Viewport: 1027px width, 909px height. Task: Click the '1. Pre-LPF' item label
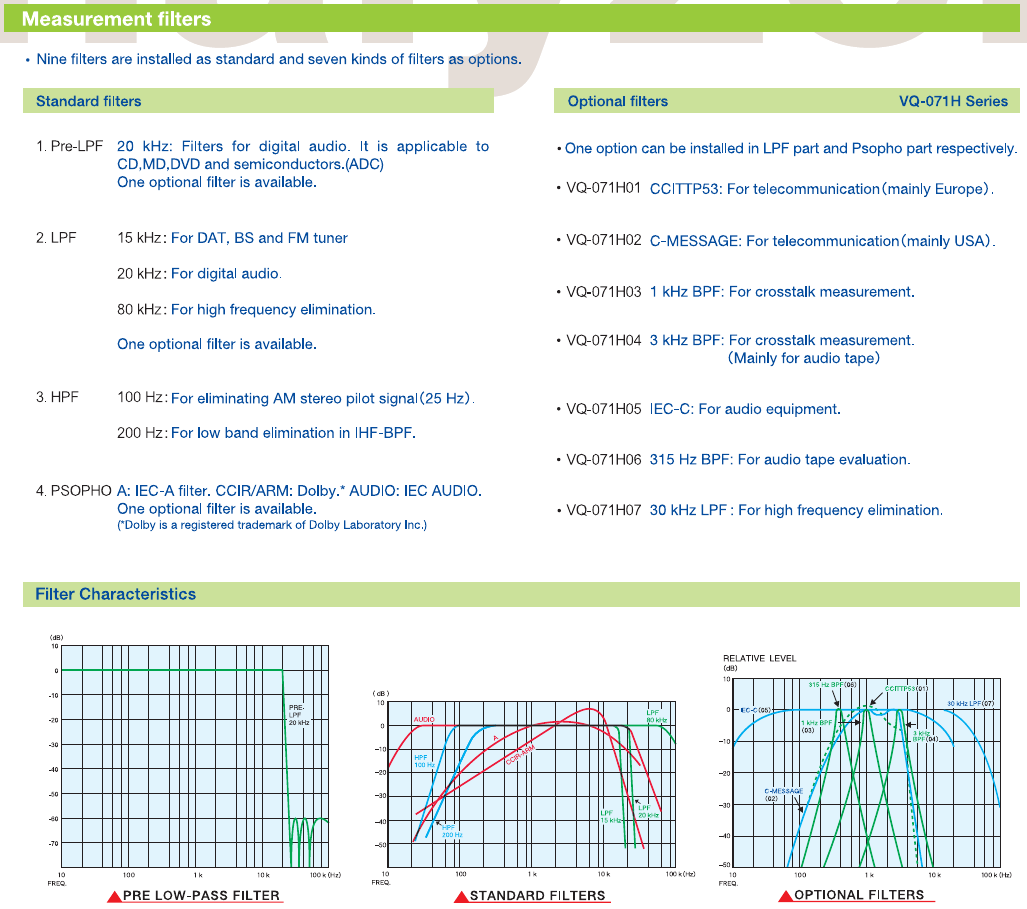click(x=69, y=146)
